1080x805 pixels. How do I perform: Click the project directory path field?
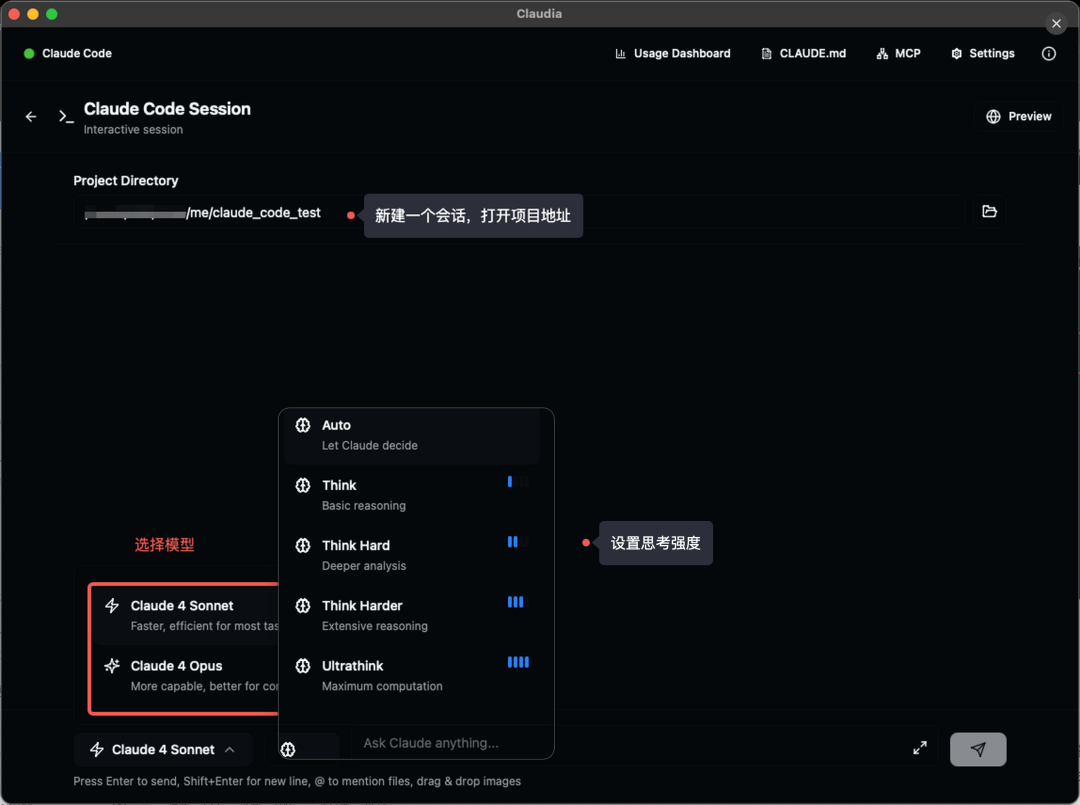tap(518, 212)
